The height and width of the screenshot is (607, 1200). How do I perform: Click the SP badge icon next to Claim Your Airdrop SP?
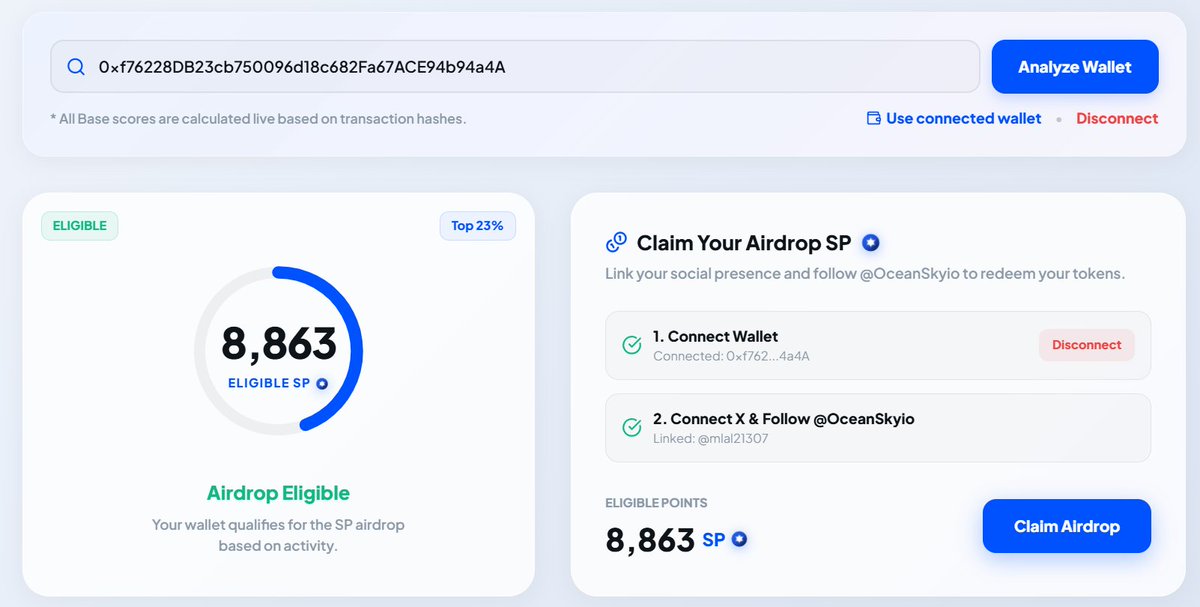coord(871,242)
